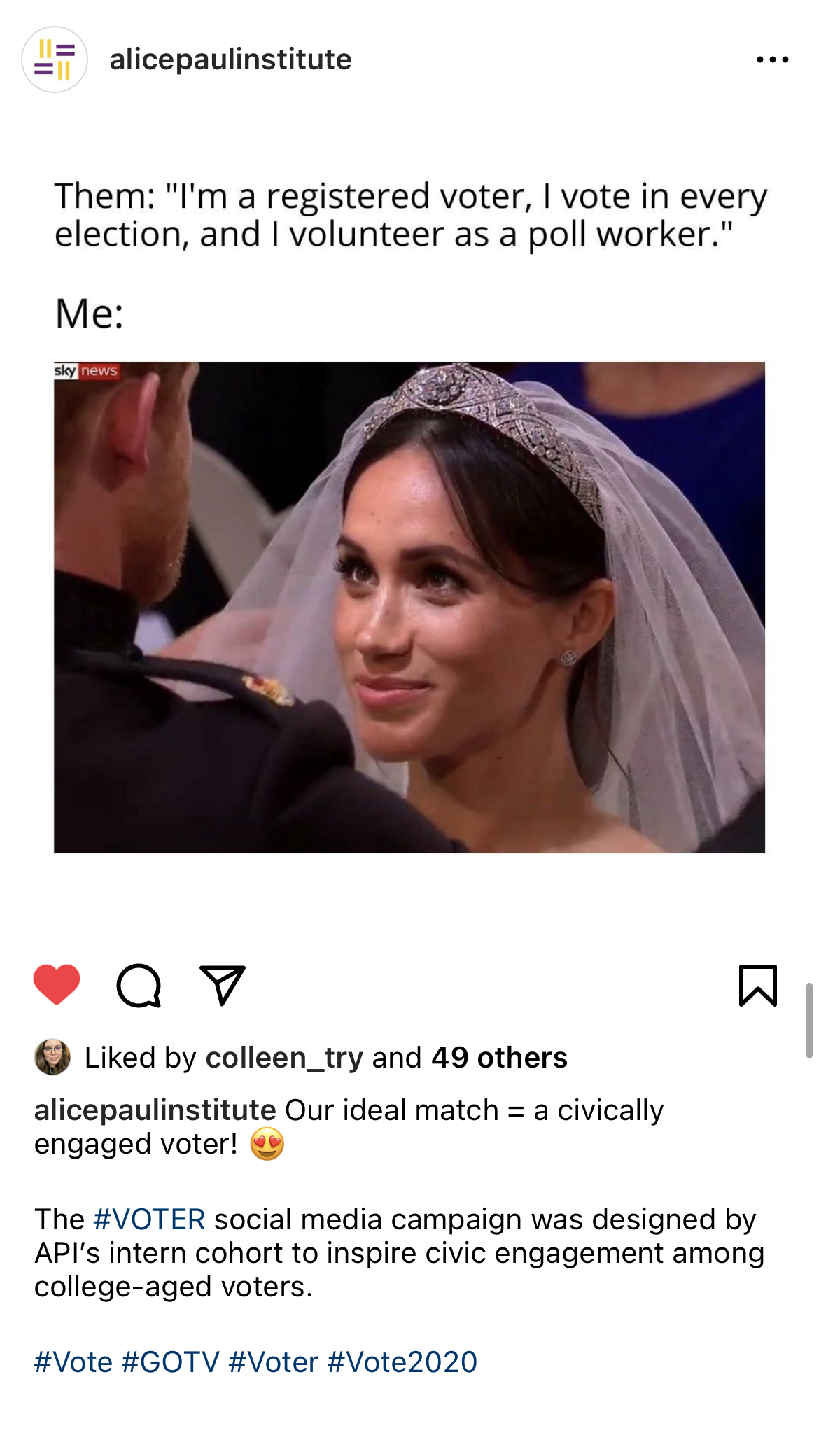Open the #VOTER hashtag in caption text
Image resolution: width=819 pixels, height=1456 pixels.
pyautogui.click(x=149, y=1219)
